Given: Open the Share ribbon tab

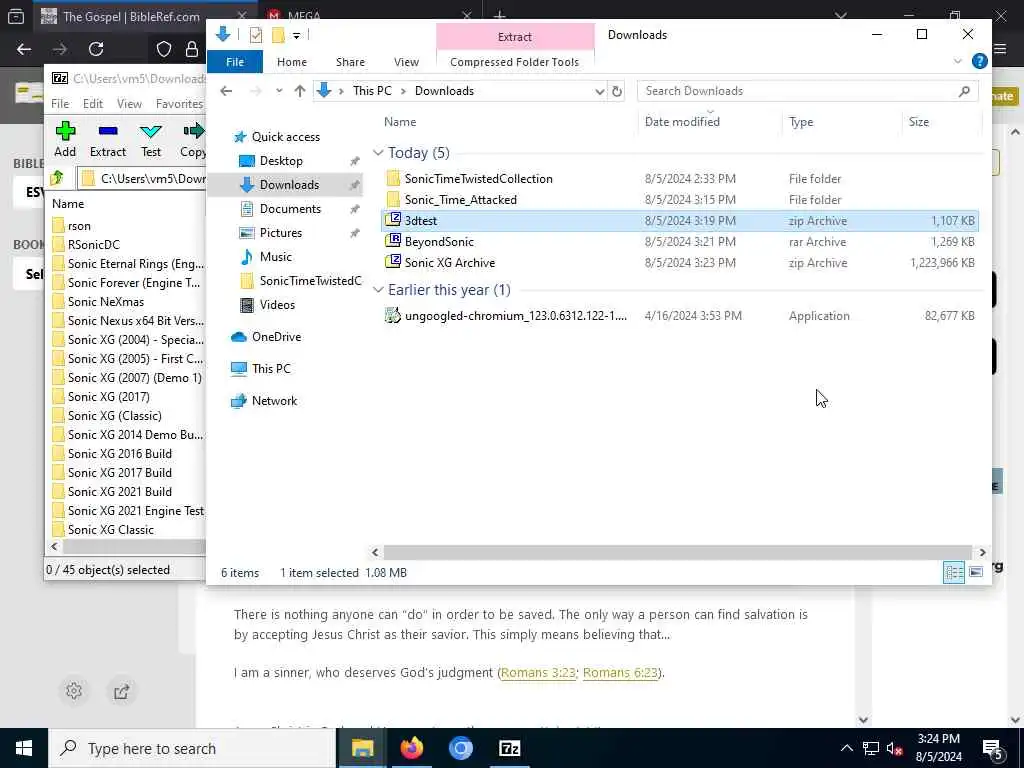Looking at the screenshot, I should (x=350, y=62).
